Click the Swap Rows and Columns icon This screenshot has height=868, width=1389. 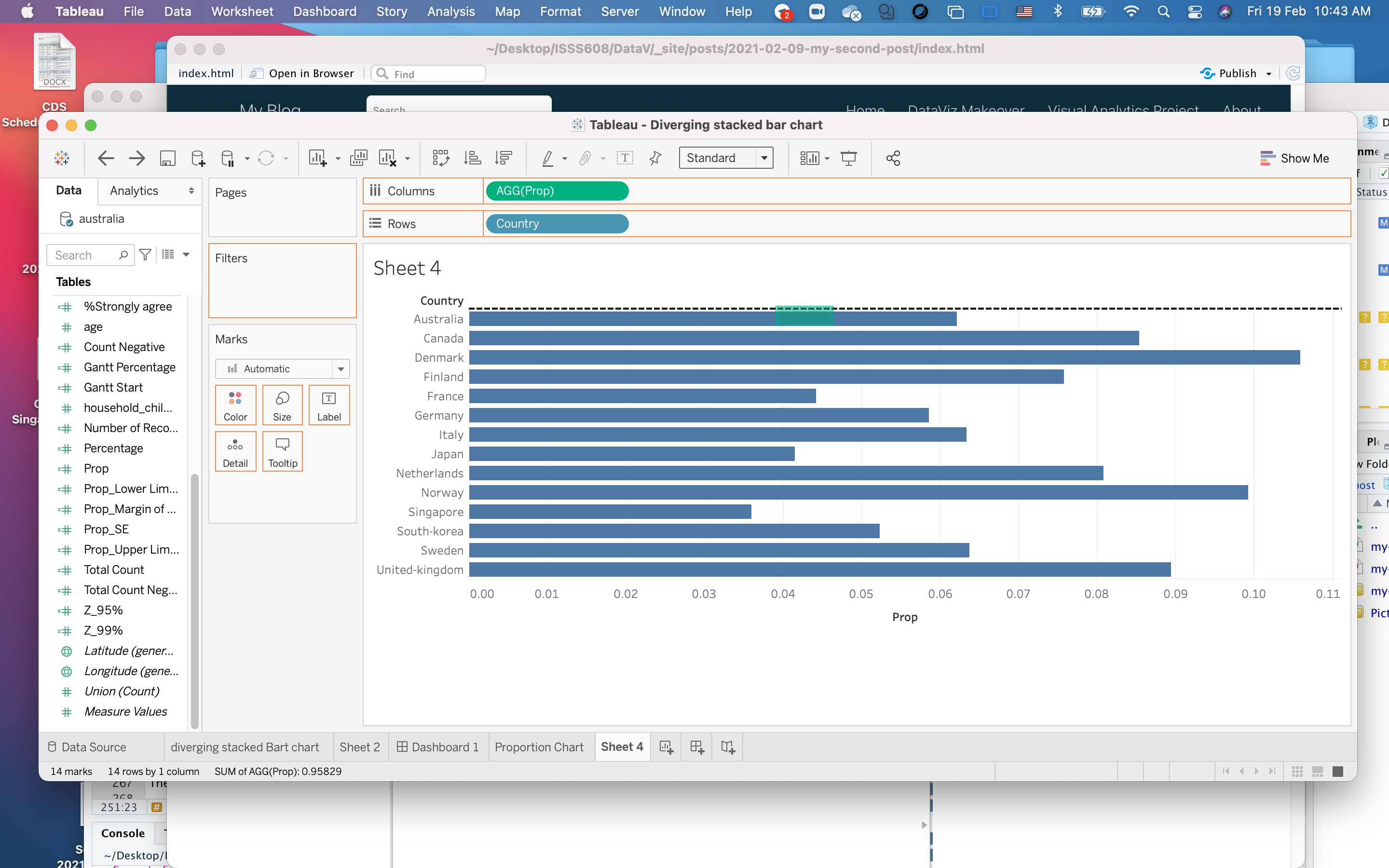coord(440,158)
